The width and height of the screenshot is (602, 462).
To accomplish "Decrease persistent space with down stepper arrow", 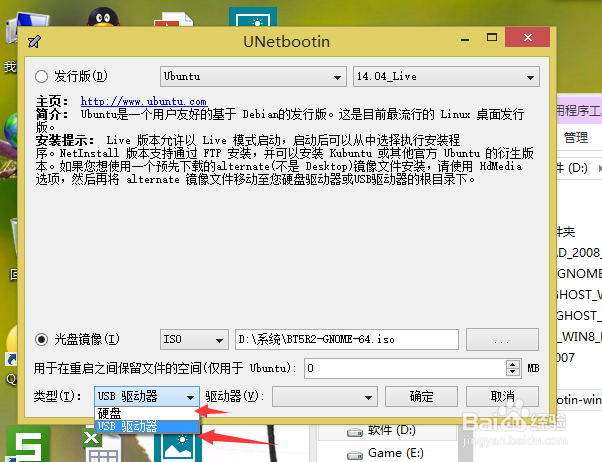I will pos(513,373).
